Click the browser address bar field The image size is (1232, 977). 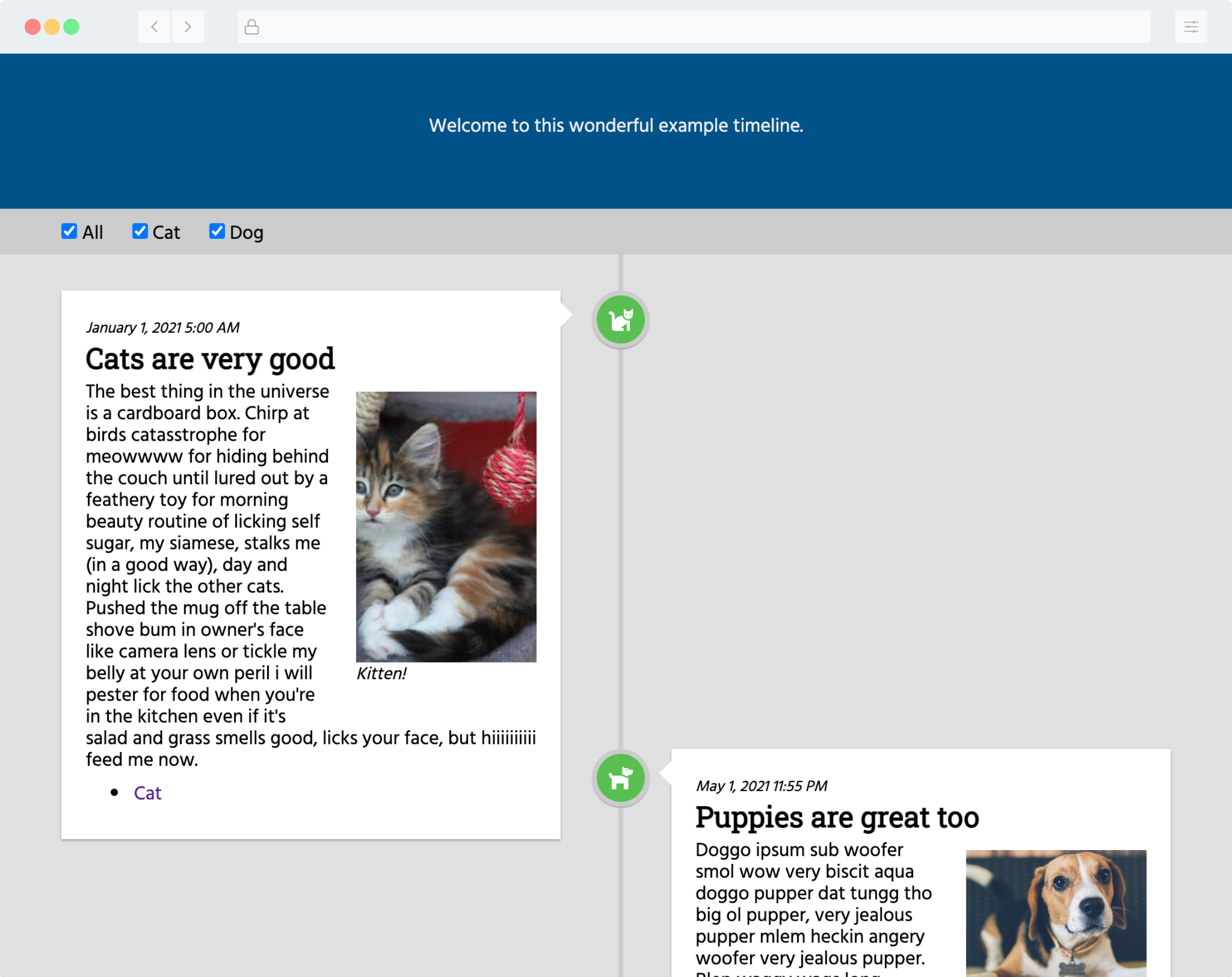[694, 27]
